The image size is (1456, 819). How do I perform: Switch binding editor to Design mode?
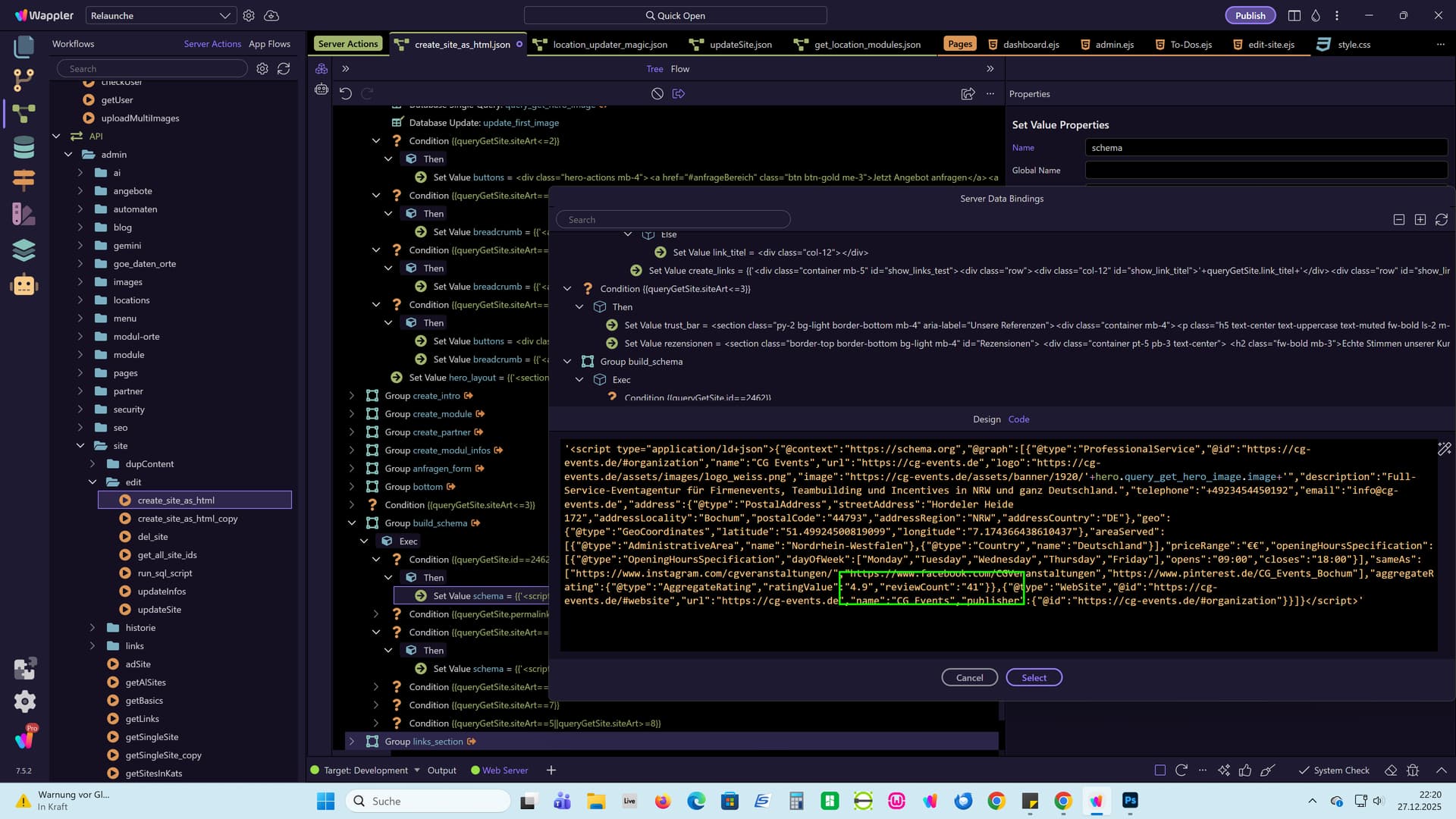coord(987,419)
